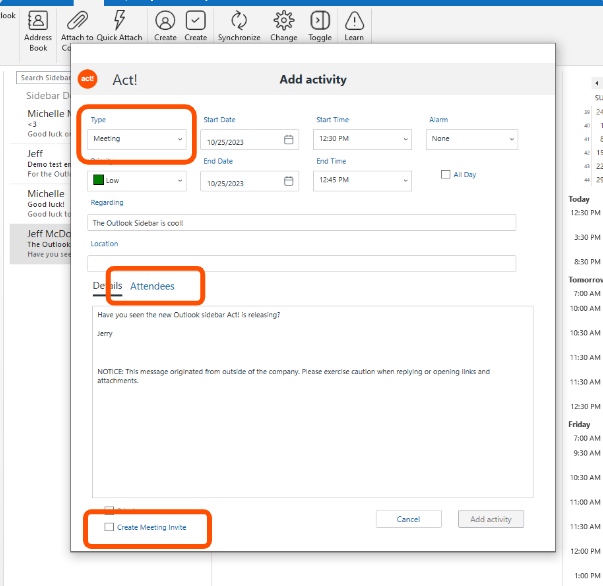The width and height of the screenshot is (603, 586).
Task: Click the Tomorrow heading in calendar pane
Action: click(585, 280)
